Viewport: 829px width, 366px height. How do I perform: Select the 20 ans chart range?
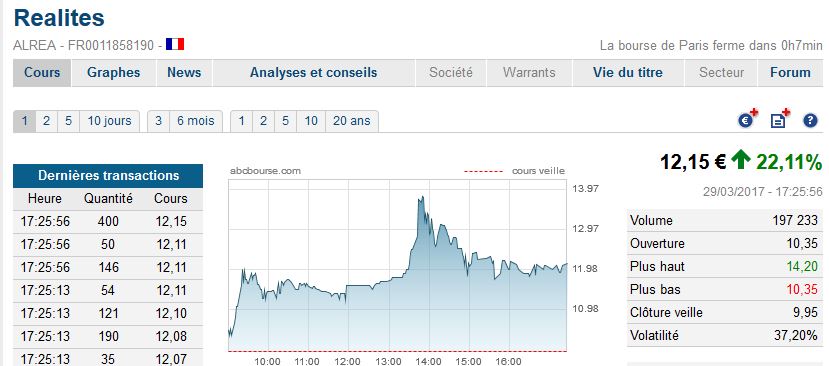352,121
